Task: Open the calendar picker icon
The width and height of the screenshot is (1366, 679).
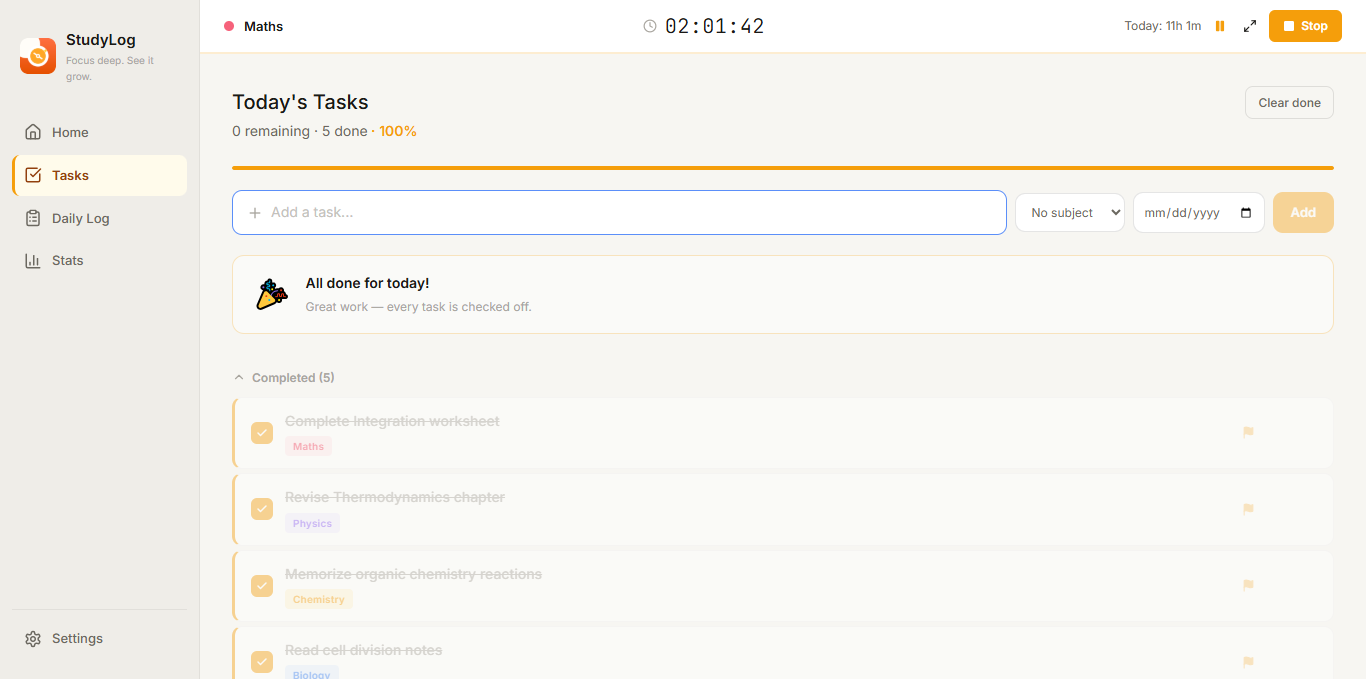Action: pos(1245,212)
